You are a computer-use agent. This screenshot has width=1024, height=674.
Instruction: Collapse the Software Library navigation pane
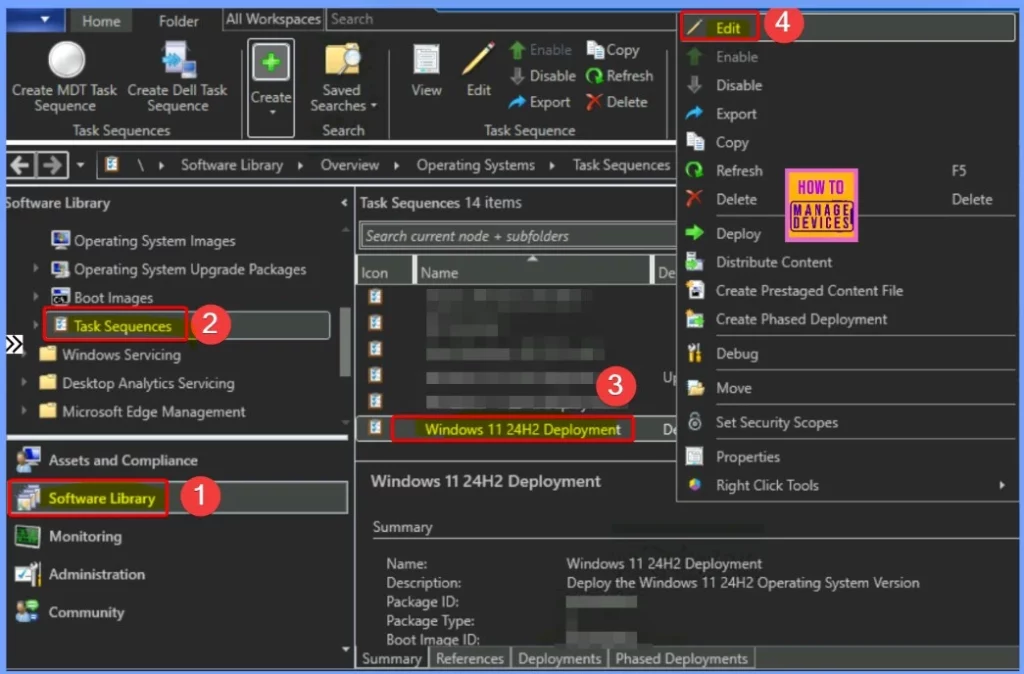344,203
